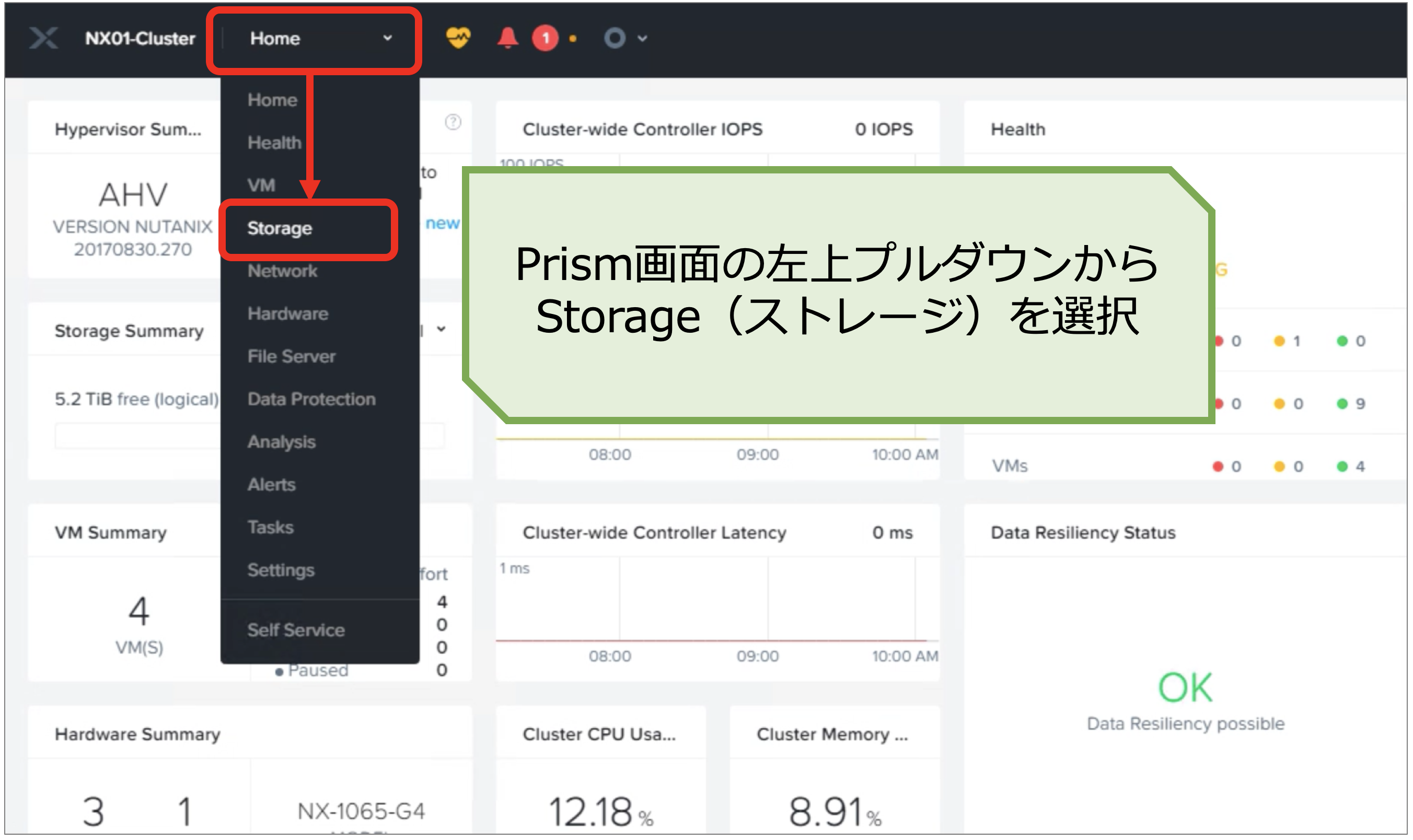Go to Settings in the menu

pyautogui.click(x=281, y=570)
